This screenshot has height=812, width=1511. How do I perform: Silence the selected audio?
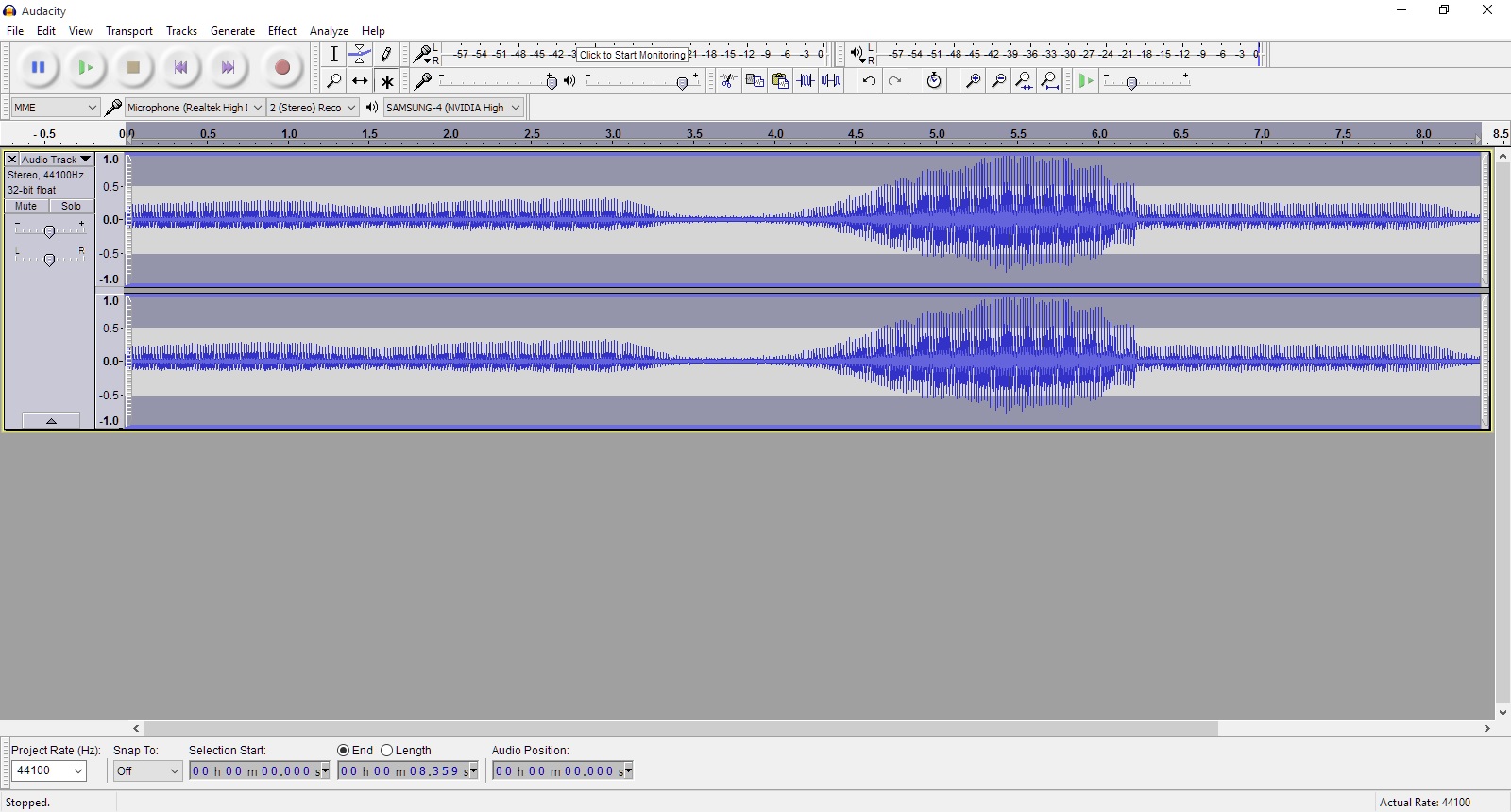pos(831,80)
